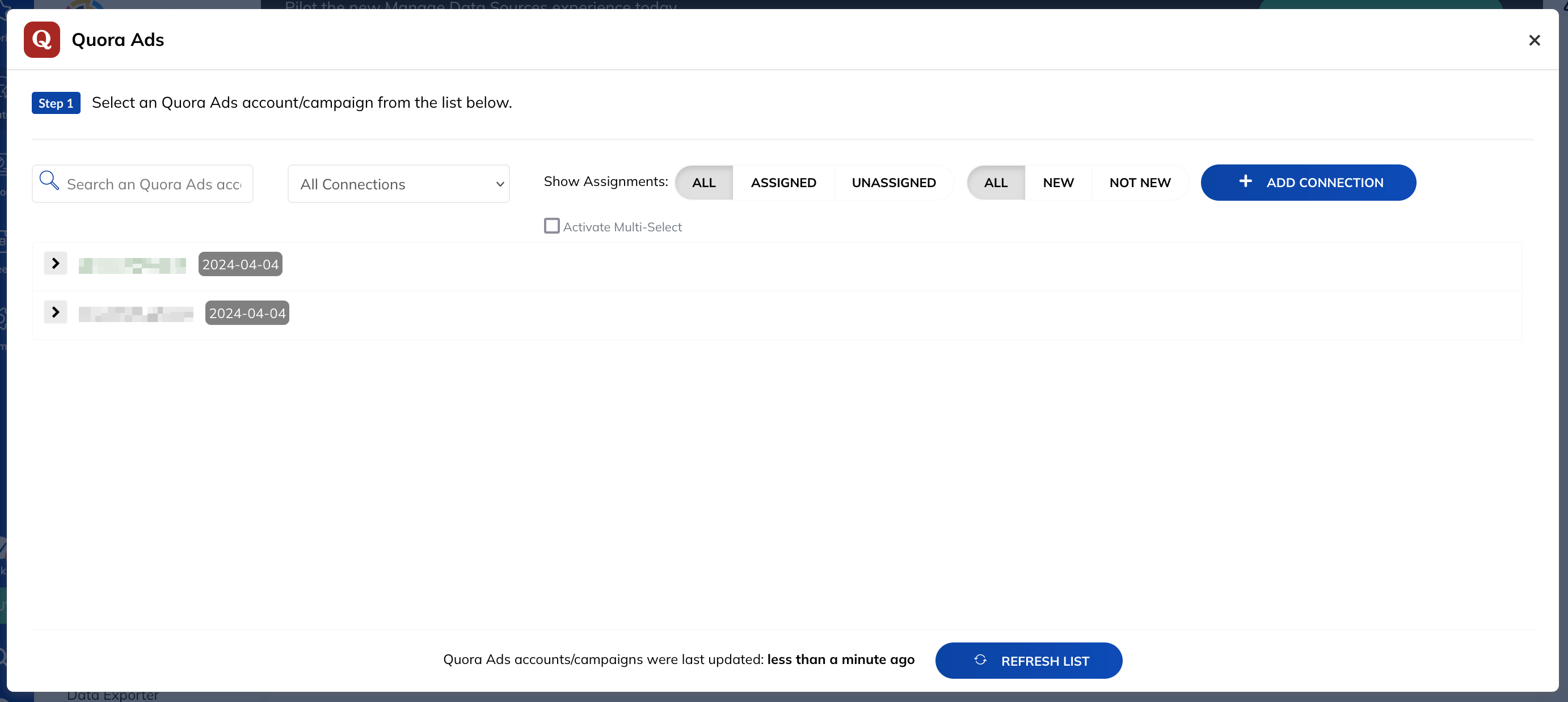Focus the Quora Ads account search field
The height and width of the screenshot is (702, 1568).
(142, 184)
